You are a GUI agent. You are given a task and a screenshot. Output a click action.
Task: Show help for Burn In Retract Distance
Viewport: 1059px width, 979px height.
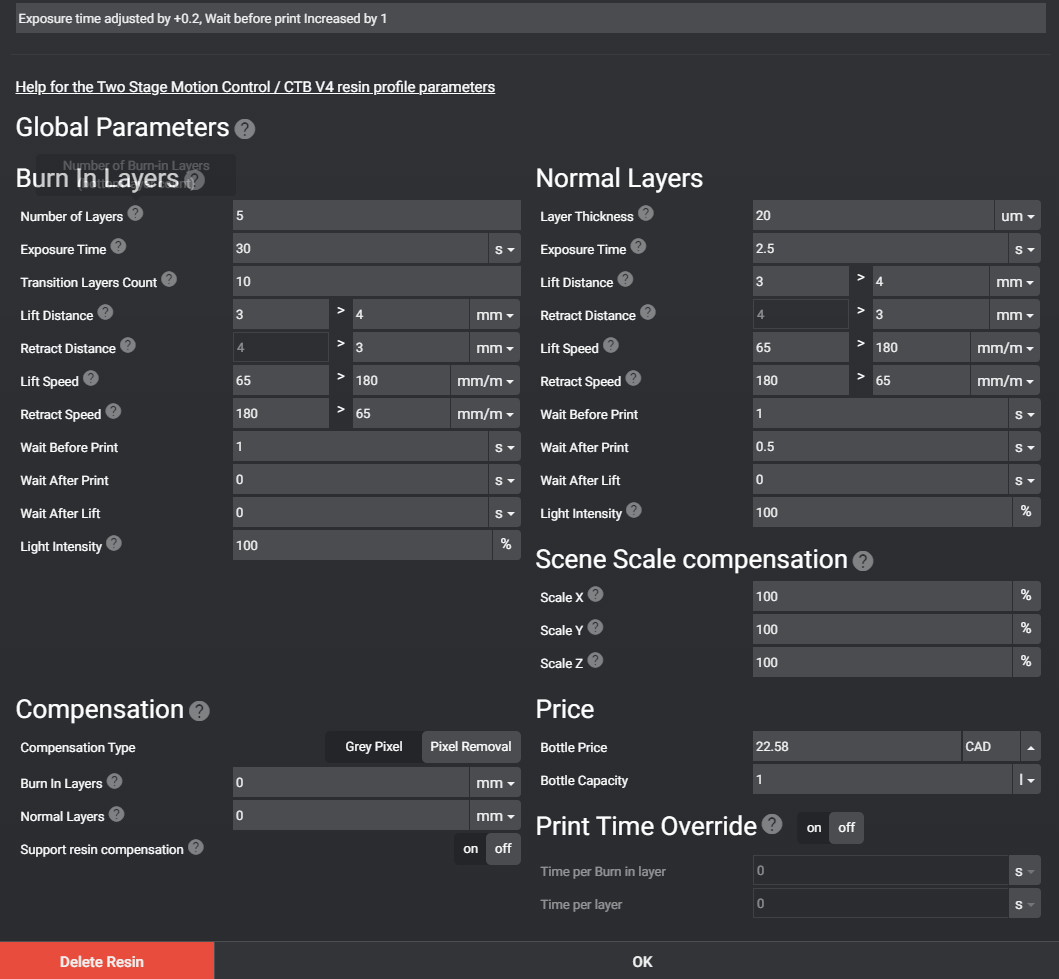tap(128, 345)
